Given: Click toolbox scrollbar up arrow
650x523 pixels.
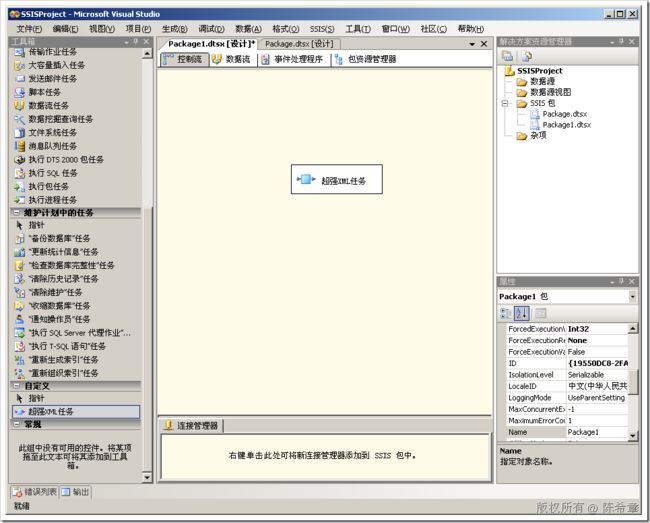Looking at the screenshot, I should point(147,53).
